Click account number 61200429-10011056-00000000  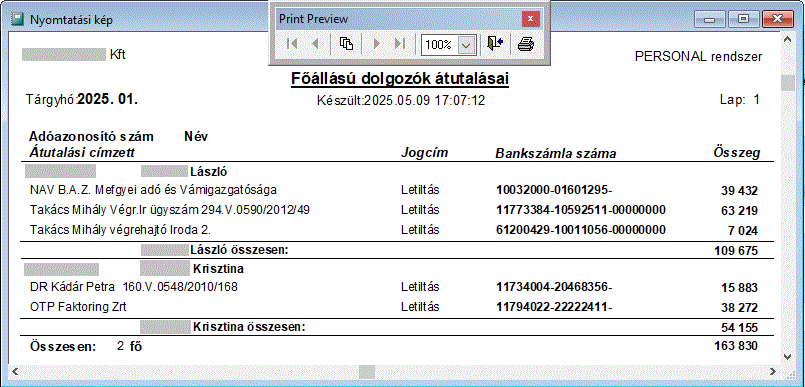point(581,229)
